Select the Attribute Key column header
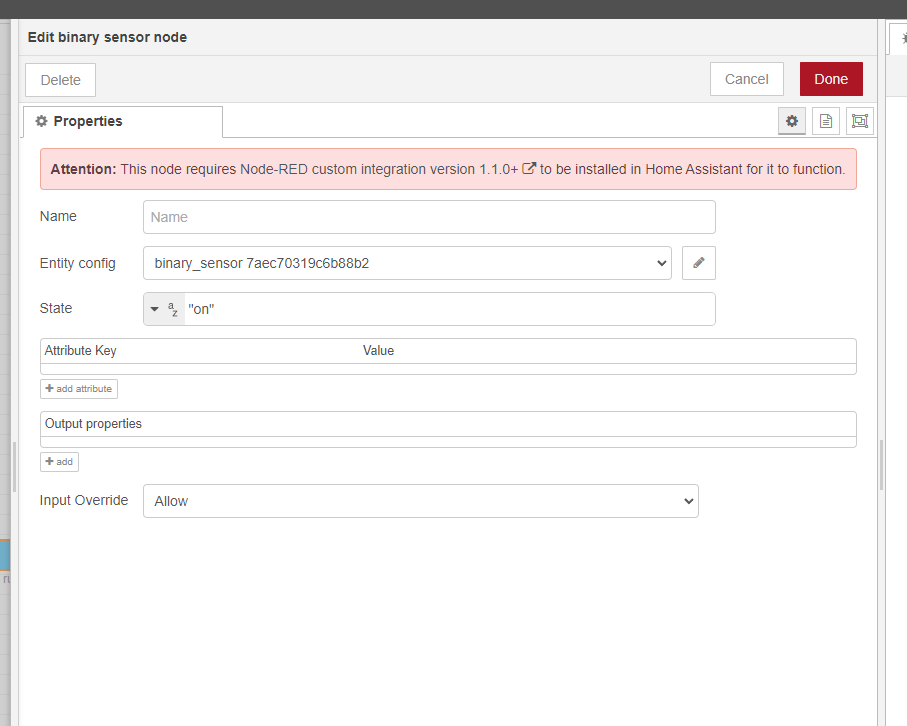 click(80, 351)
